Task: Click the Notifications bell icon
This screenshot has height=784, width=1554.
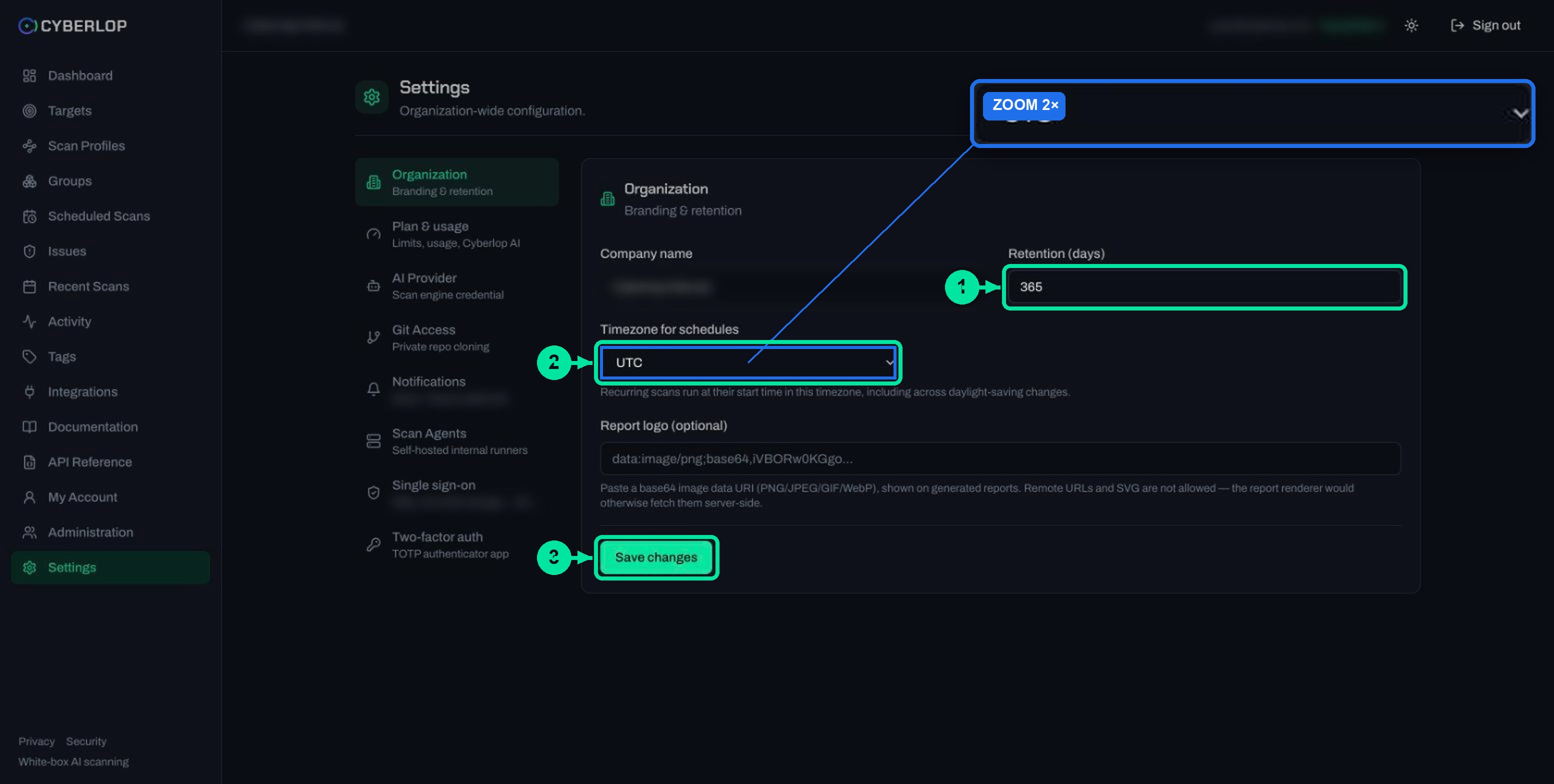Action: click(x=373, y=389)
